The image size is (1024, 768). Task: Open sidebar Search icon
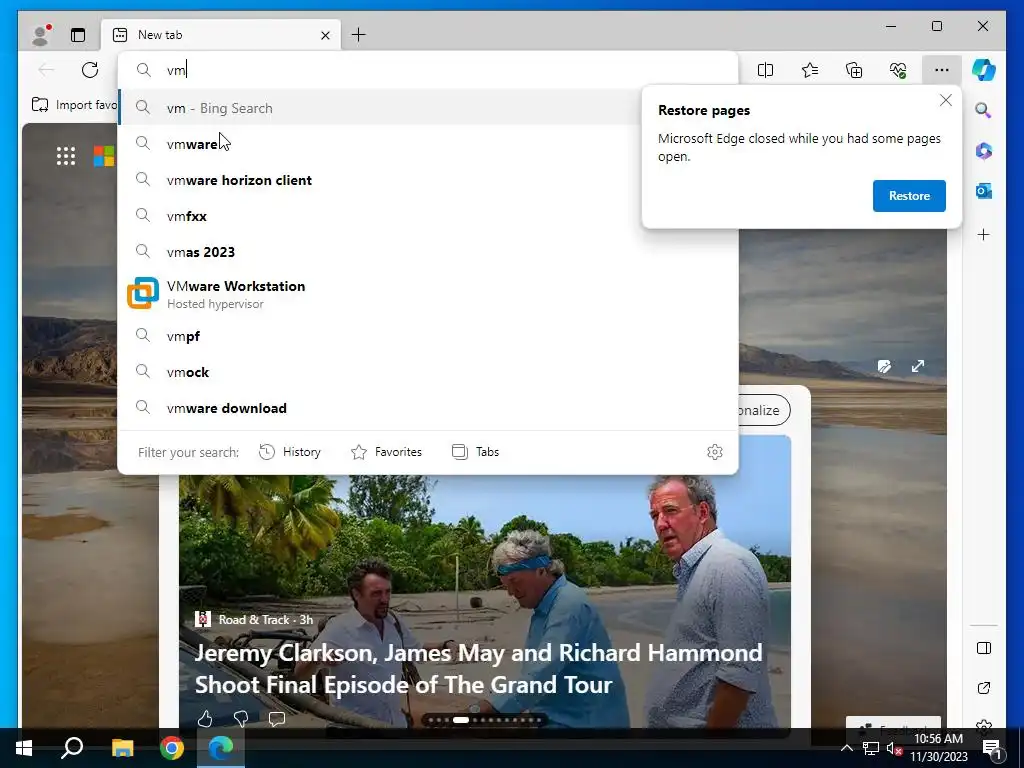click(x=984, y=110)
